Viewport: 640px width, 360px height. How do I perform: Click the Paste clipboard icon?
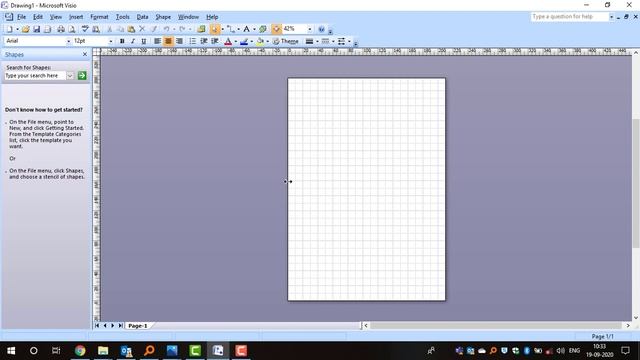click(x=131, y=29)
